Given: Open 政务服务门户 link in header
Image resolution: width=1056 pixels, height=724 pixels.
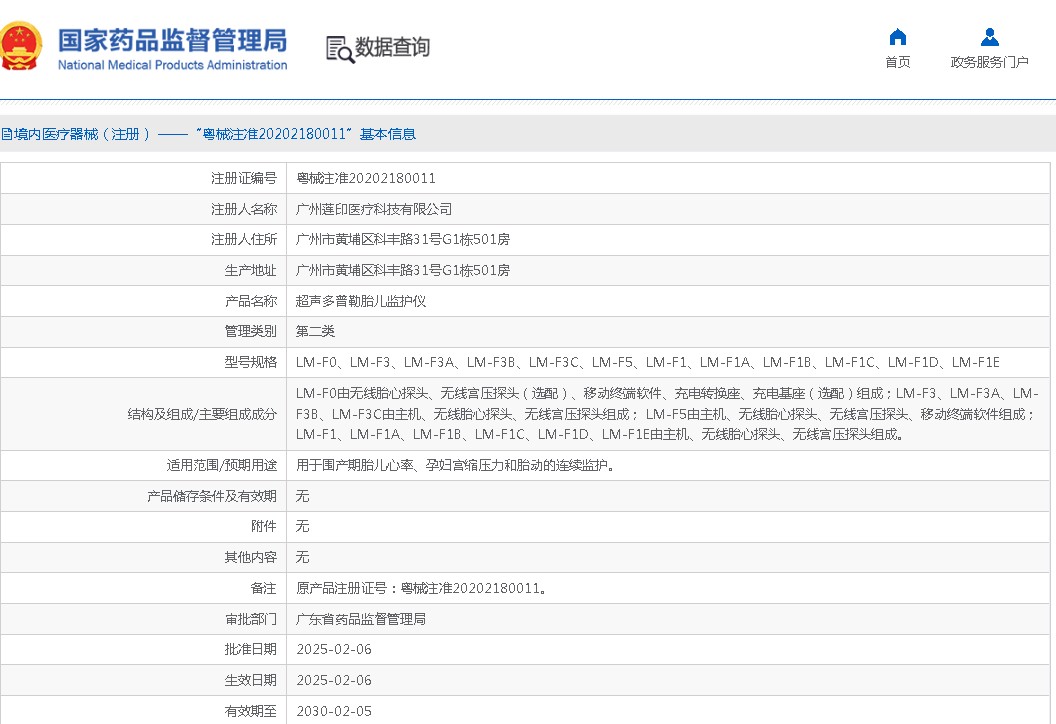Looking at the screenshot, I should (989, 62).
